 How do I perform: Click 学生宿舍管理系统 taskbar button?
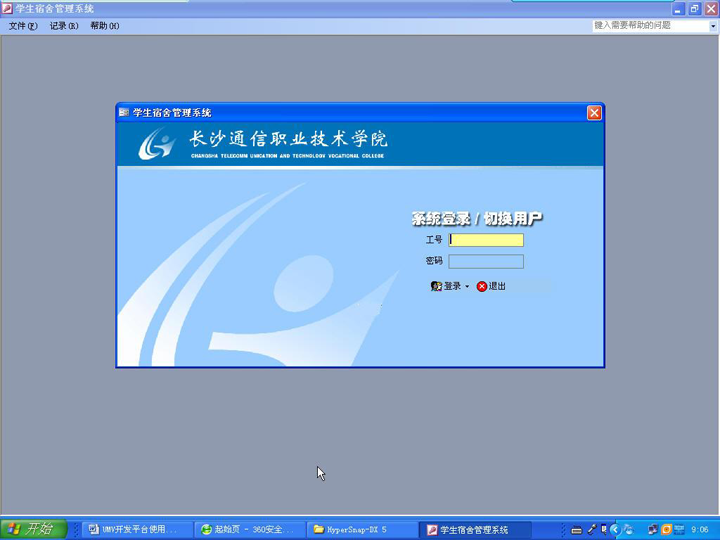coord(476,529)
